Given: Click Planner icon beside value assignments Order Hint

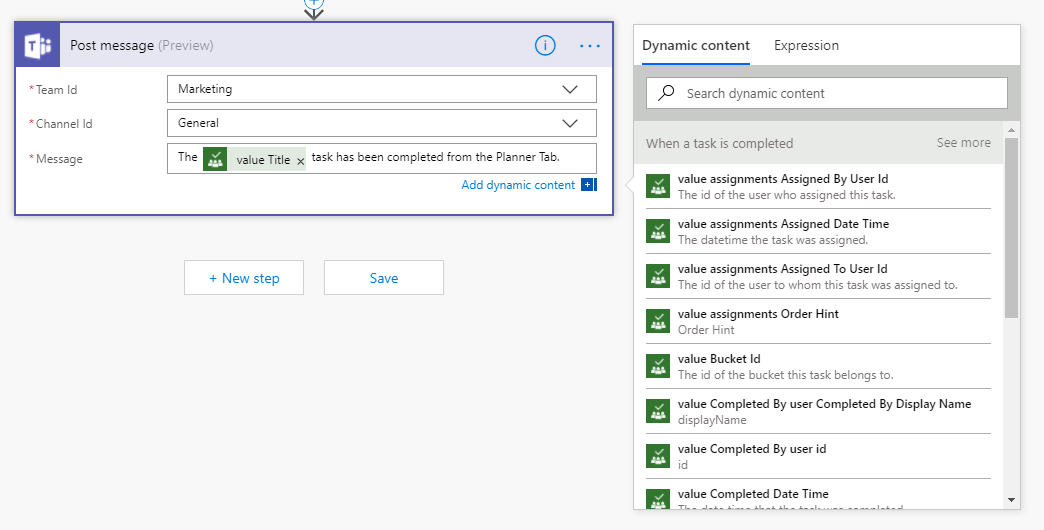Looking at the screenshot, I should (658, 321).
